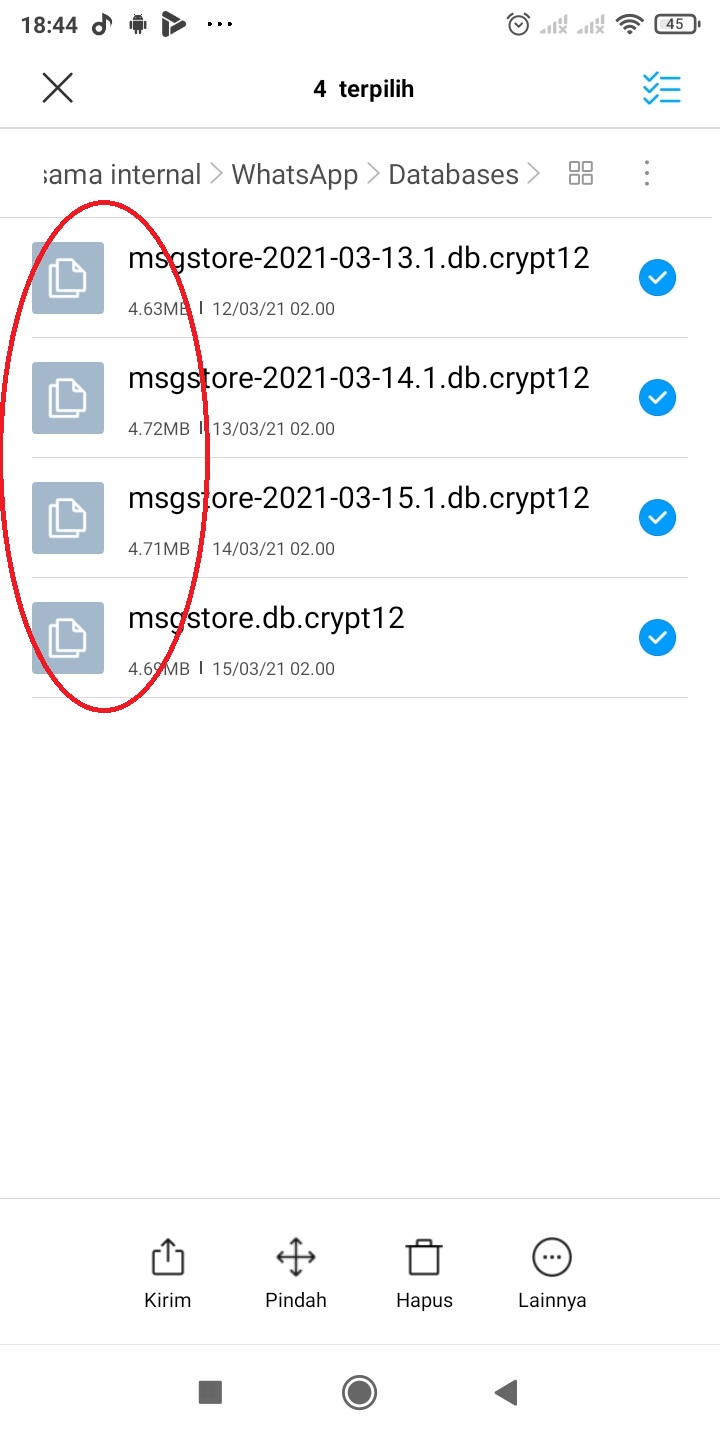This screenshot has height=1440, width=720.
Task: Uncheck msgstore-2021-03-13.1.db.crypt12 selection
Action: click(x=657, y=278)
